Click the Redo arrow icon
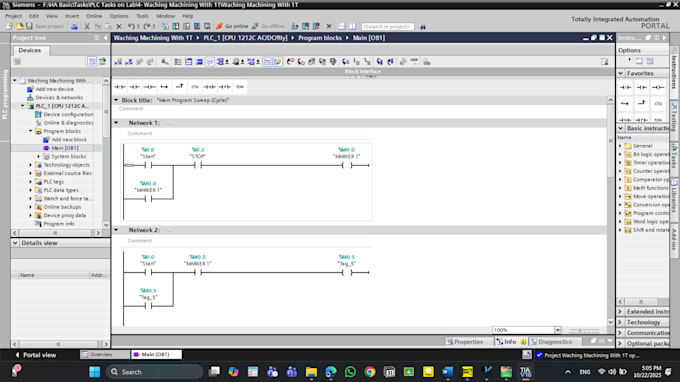The image size is (680, 382). pyautogui.click(x=147, y=26)
